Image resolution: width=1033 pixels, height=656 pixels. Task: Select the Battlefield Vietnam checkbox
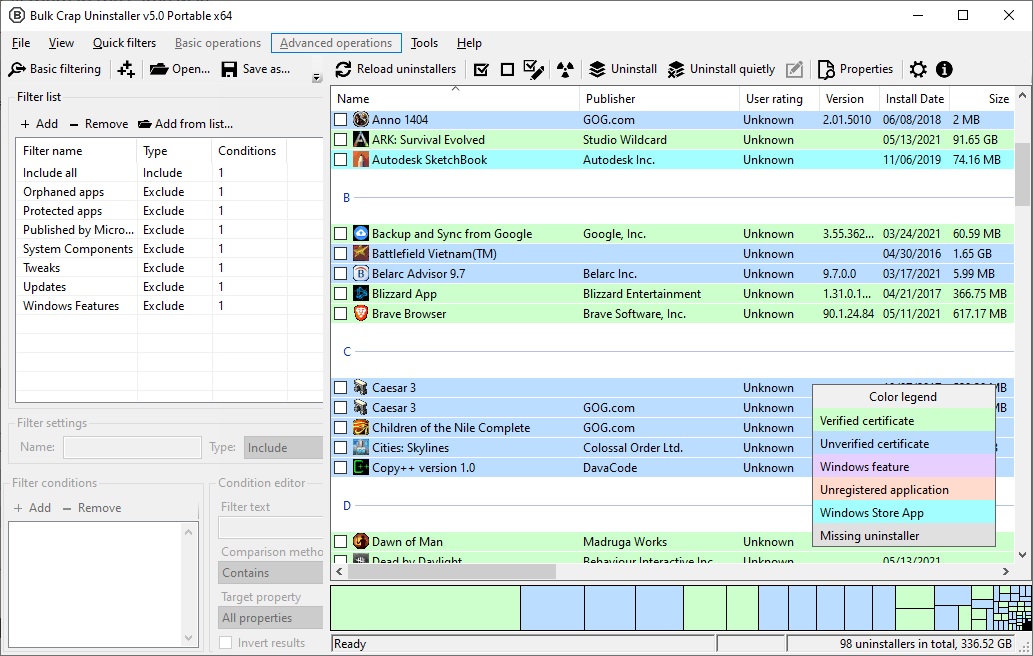340,254
